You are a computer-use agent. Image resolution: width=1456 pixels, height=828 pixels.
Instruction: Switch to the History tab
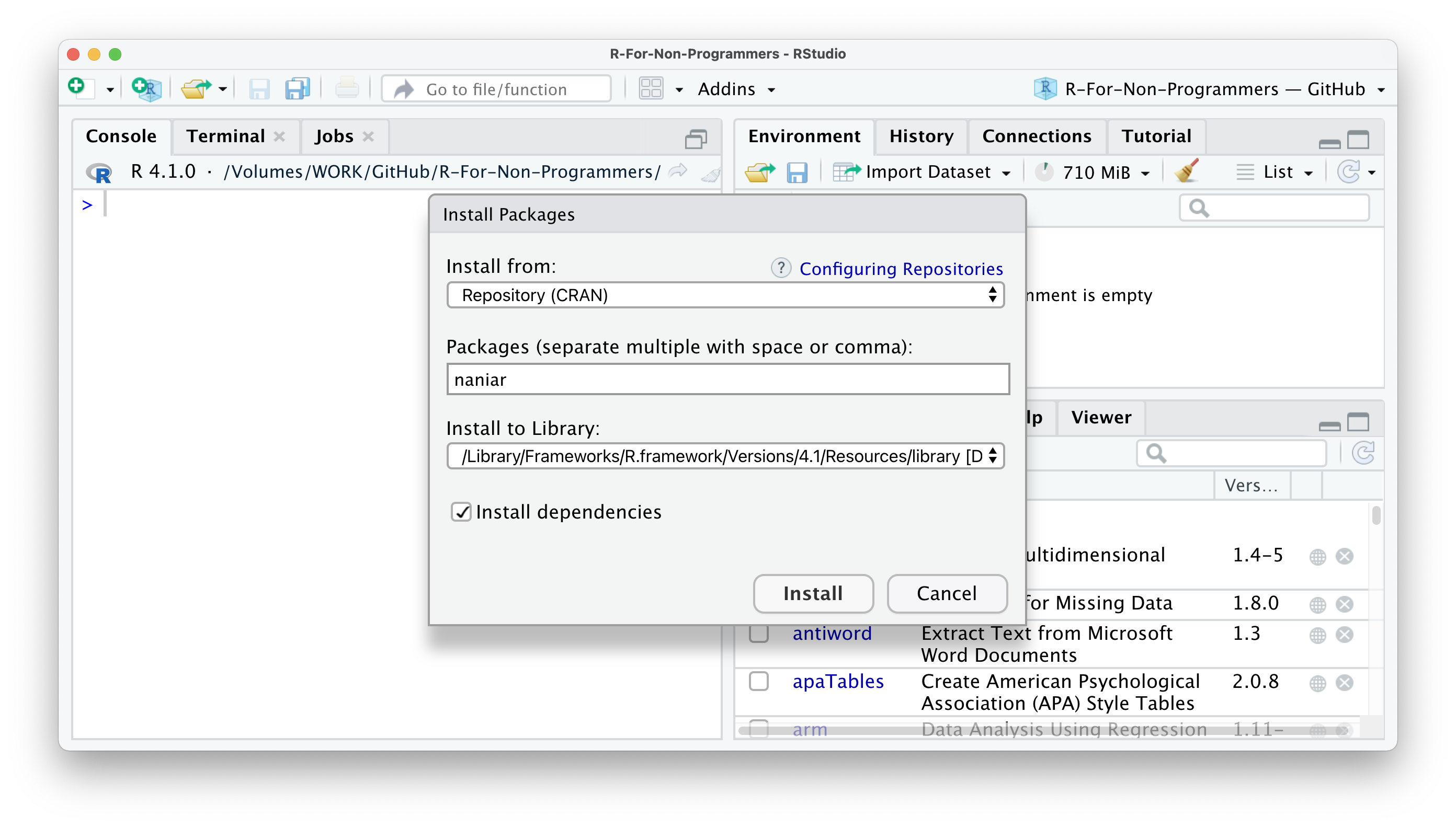click(921, 136)
